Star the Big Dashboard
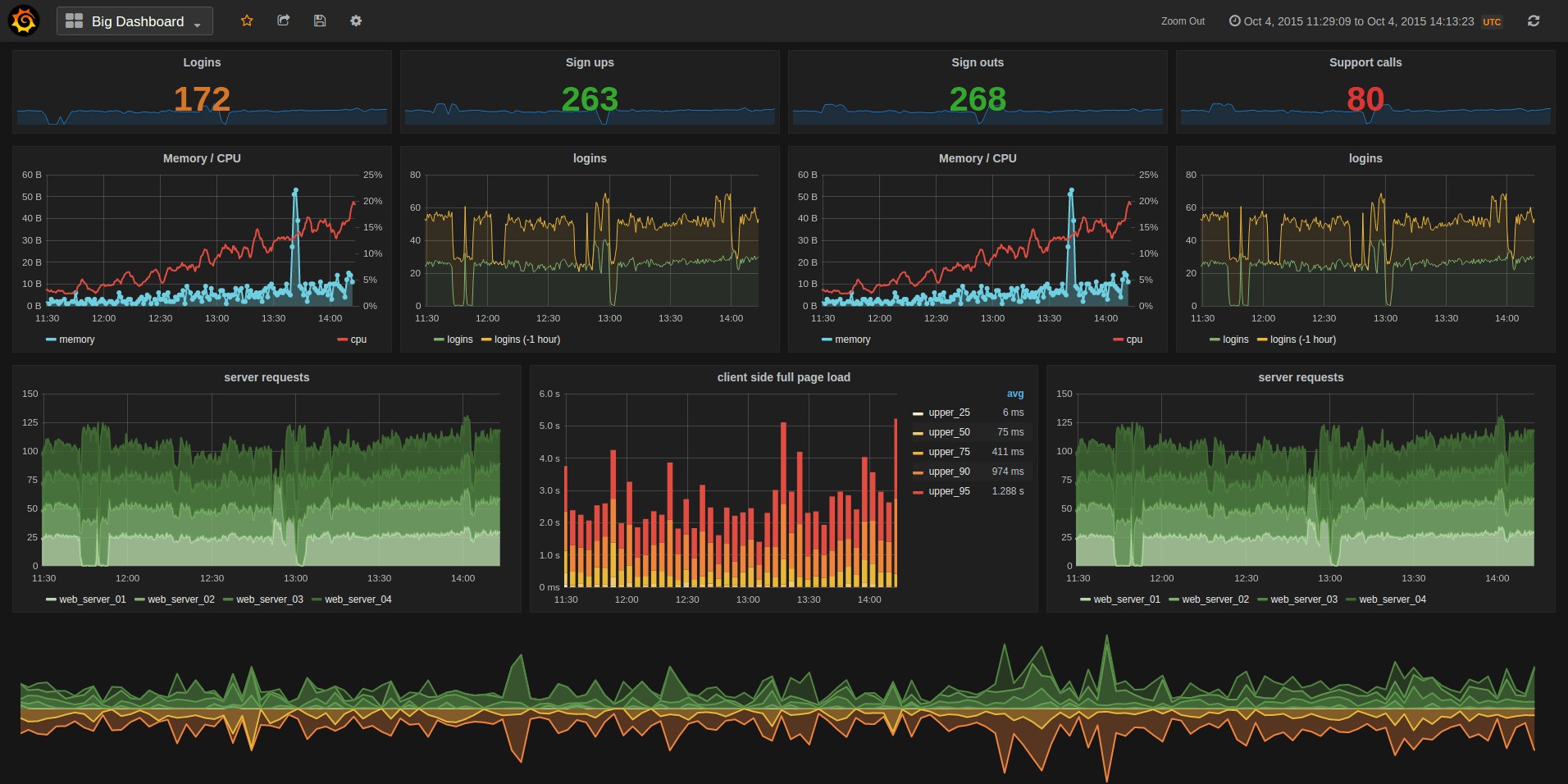The image size is (1568, 784). [x=247, y=21]
